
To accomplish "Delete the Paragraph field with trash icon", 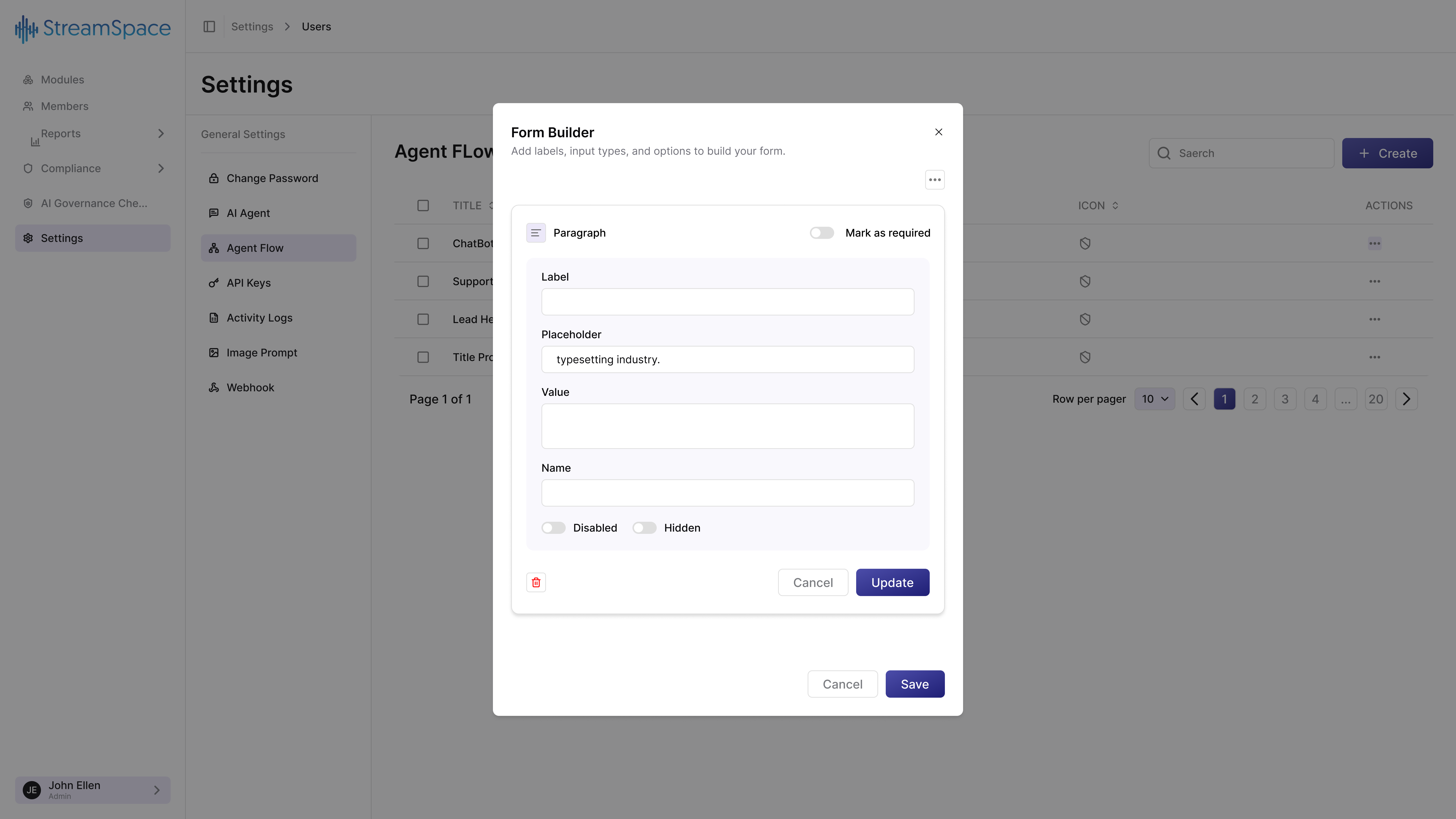I will (536, 582).
